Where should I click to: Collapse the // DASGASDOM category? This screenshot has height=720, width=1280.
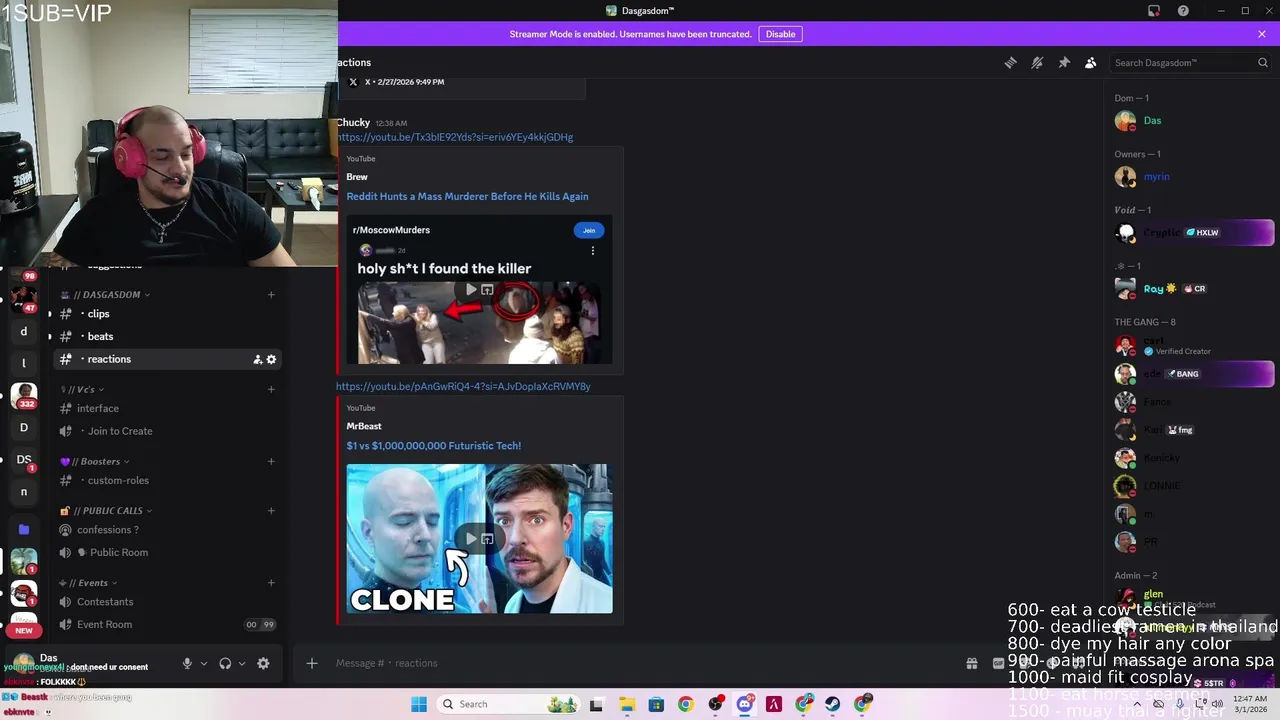tap(105, 295)
